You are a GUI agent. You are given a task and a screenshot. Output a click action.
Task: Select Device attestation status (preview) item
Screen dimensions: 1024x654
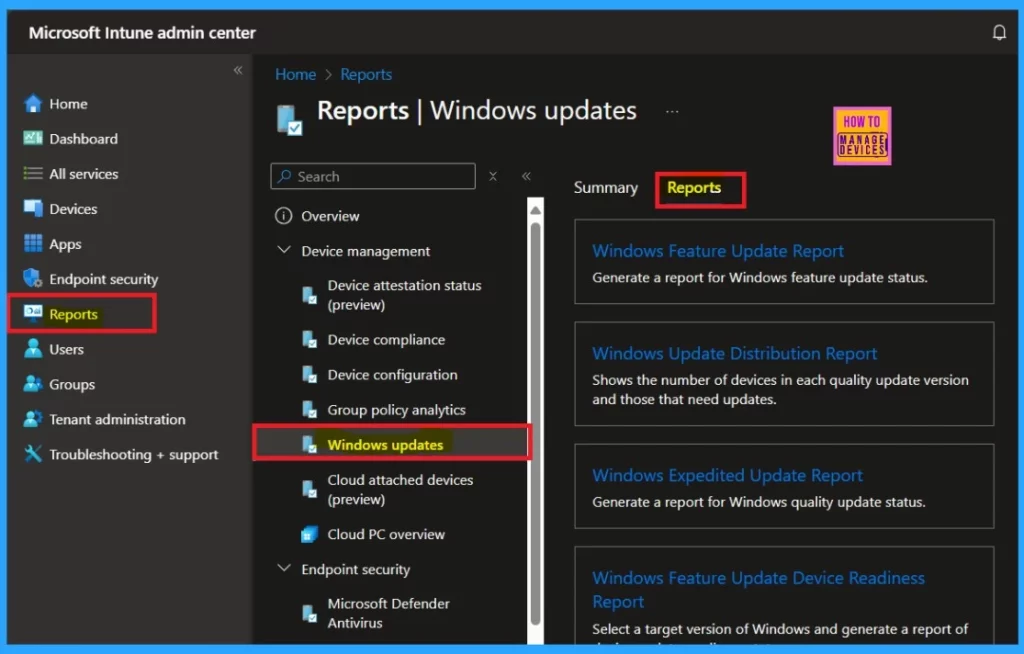click(x=404, y=295)
